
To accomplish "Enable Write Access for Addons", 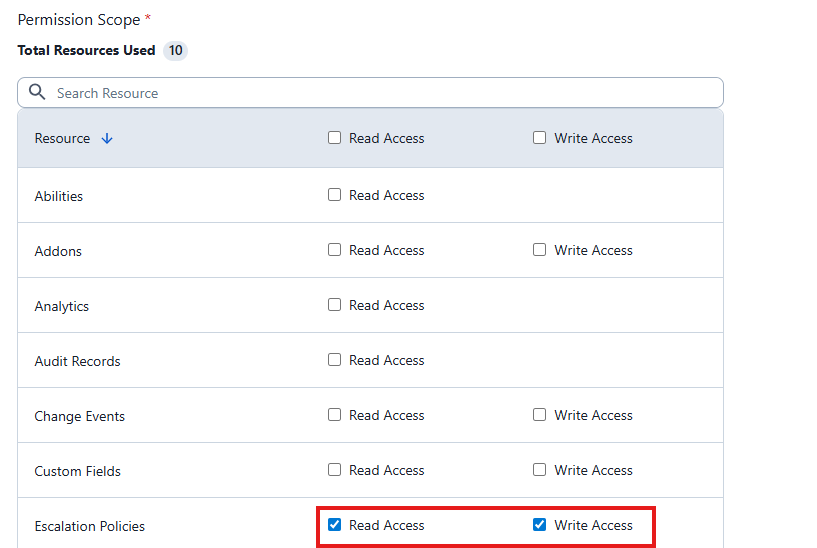I will point(540,250).
